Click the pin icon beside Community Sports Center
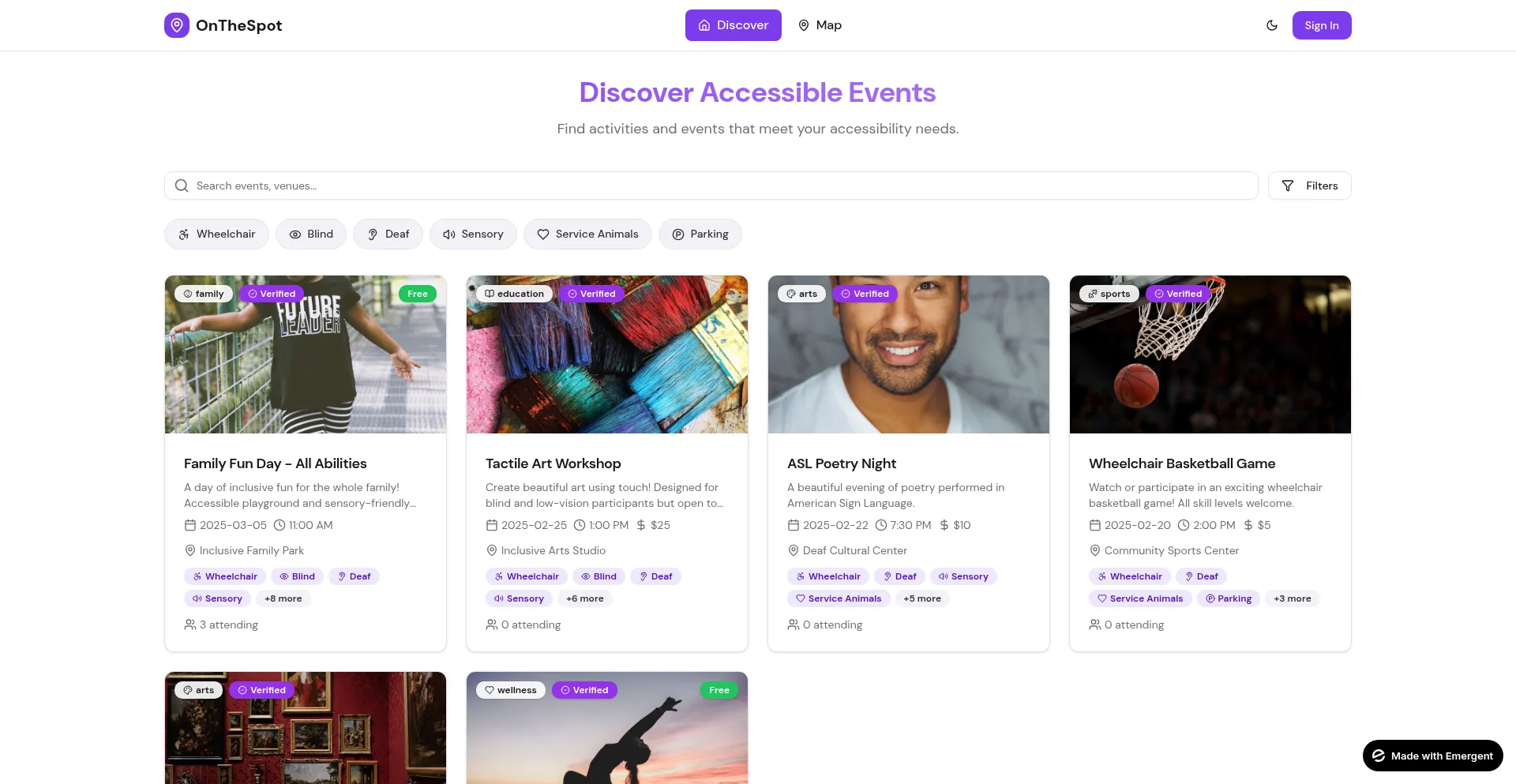The height and width of the screenshot is (784, 1516). click(x=1095, y=550)
